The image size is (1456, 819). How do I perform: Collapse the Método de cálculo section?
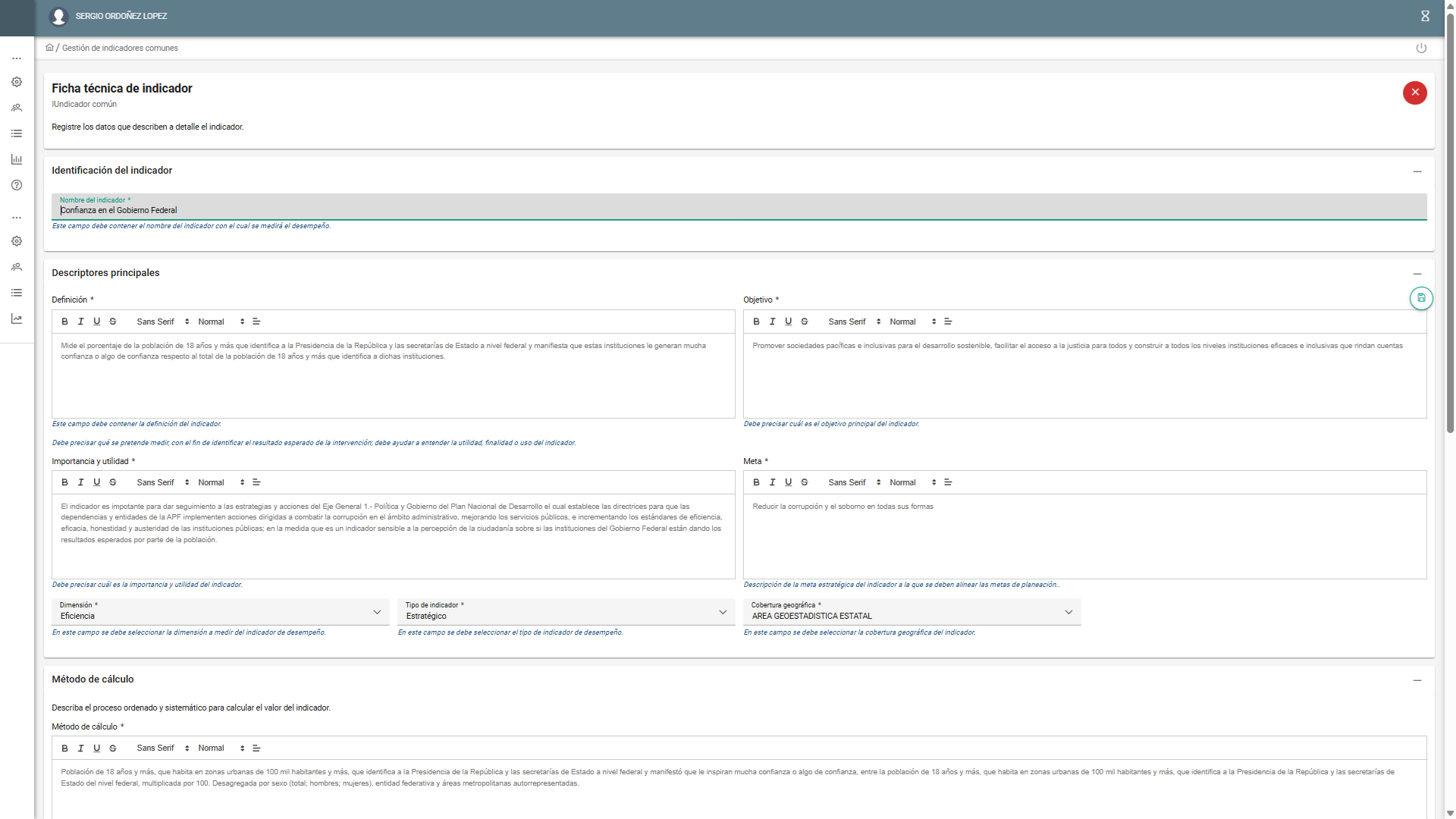point(1417,680)
